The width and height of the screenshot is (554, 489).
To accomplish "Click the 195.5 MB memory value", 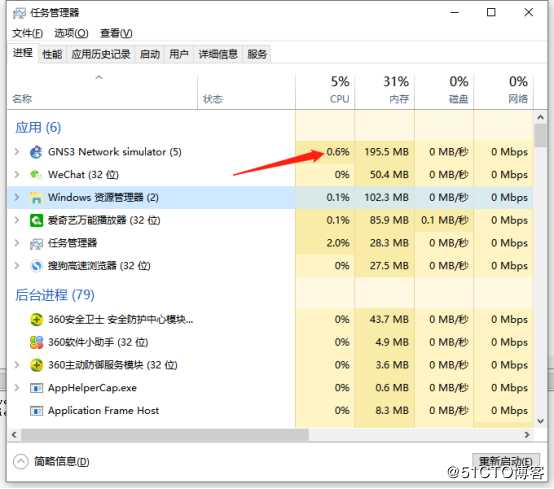I will pyautogui.click(x=387, y=152).
